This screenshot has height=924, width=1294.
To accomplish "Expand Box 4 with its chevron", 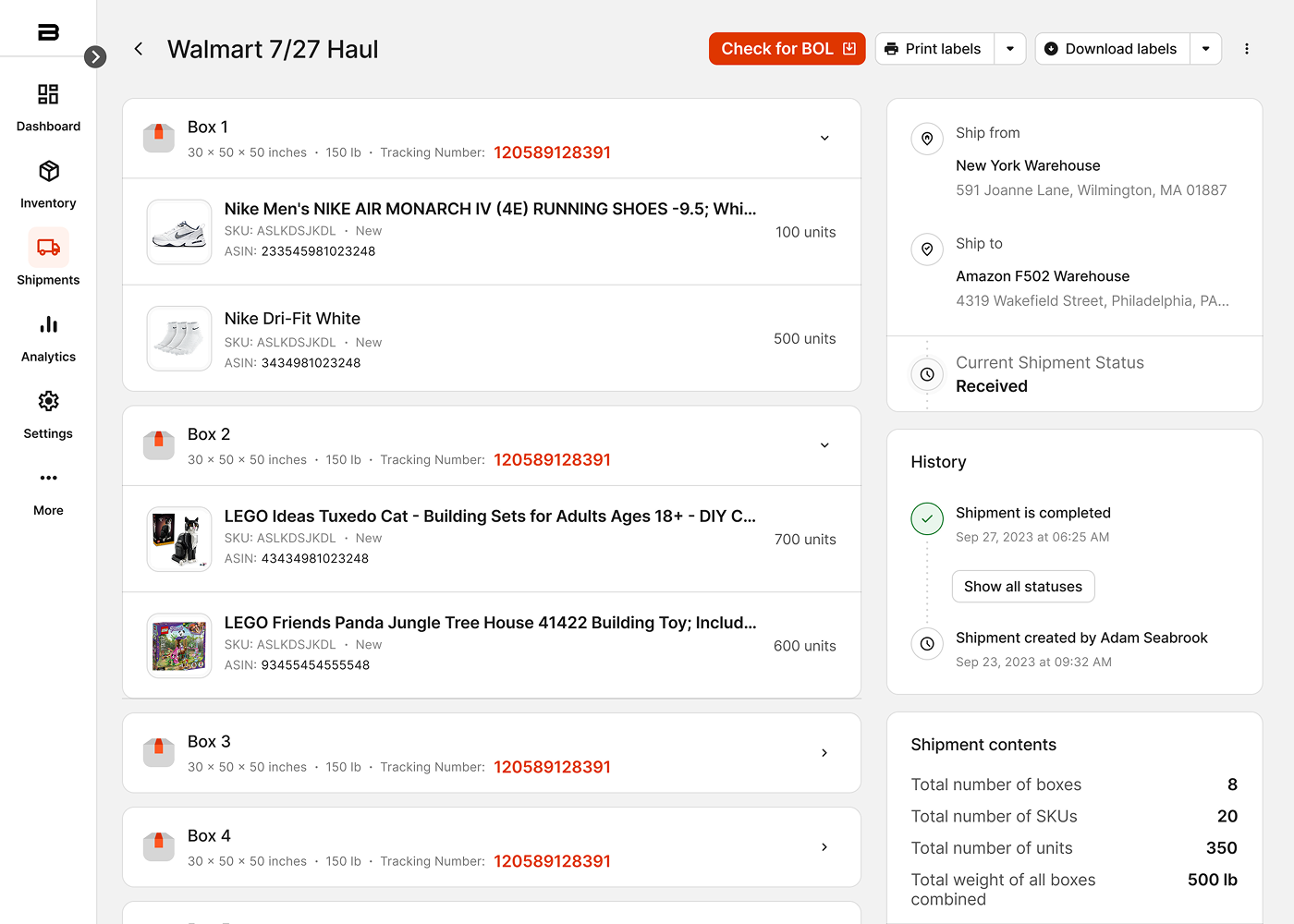I will [824, 847].
